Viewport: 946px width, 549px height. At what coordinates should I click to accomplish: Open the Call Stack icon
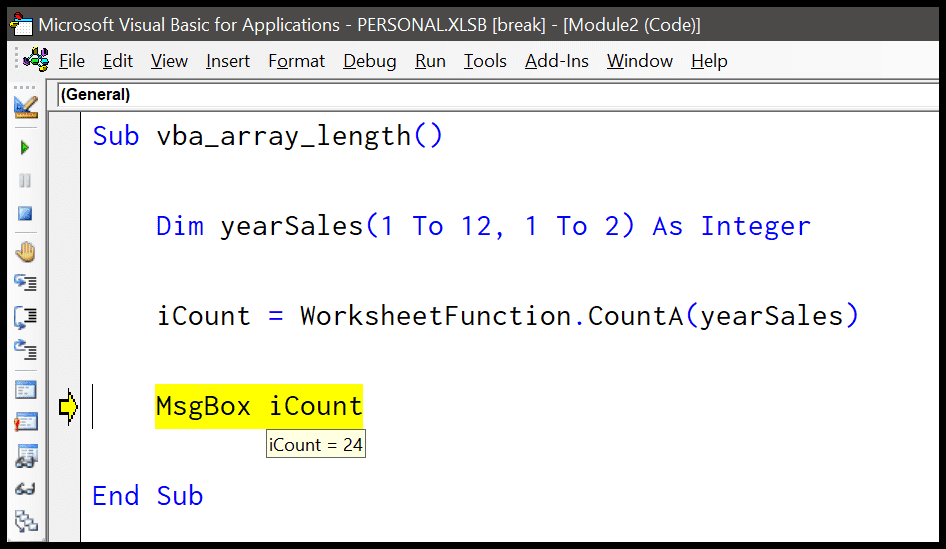26,521
